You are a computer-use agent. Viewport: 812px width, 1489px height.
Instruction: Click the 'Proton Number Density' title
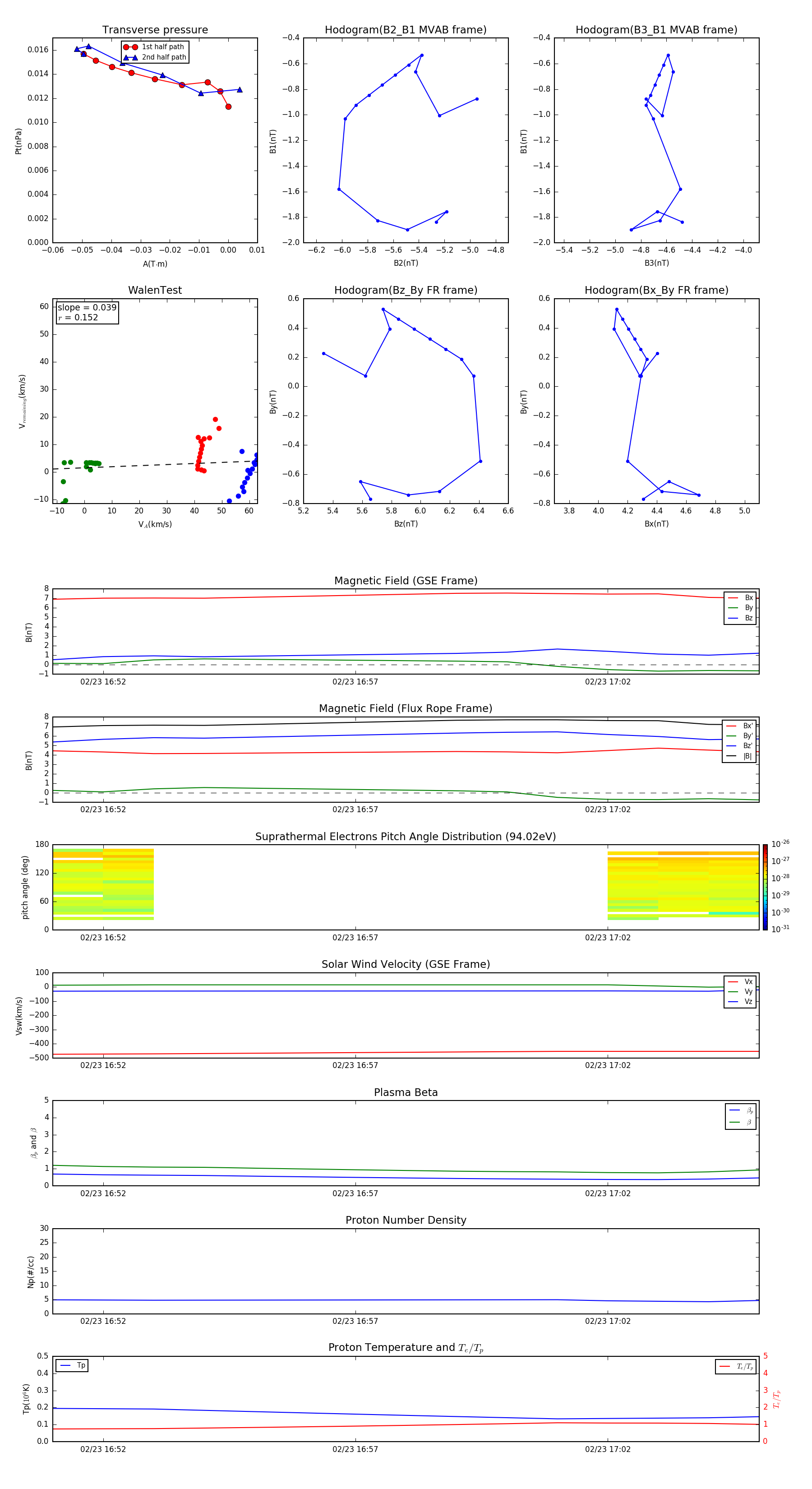pyautogui.click(x=406, y=1221)
